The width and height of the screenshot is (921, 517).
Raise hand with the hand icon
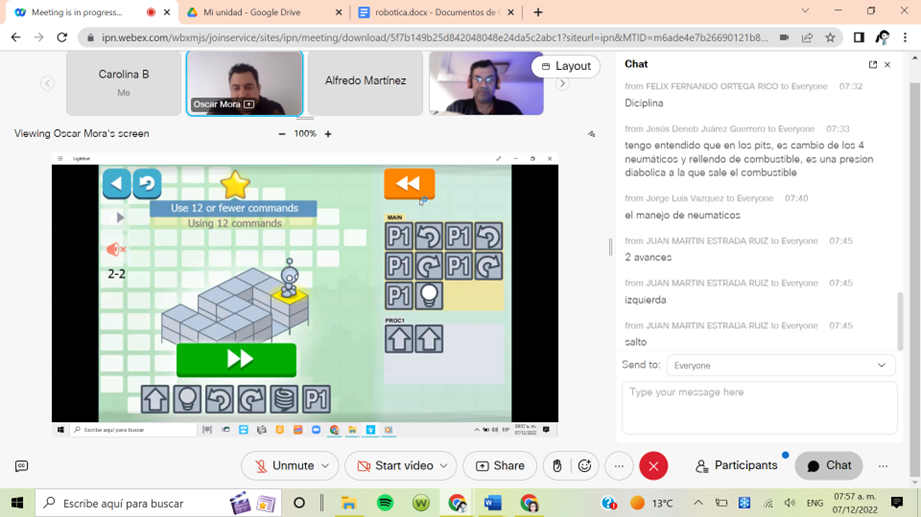[x=557, y=466]
